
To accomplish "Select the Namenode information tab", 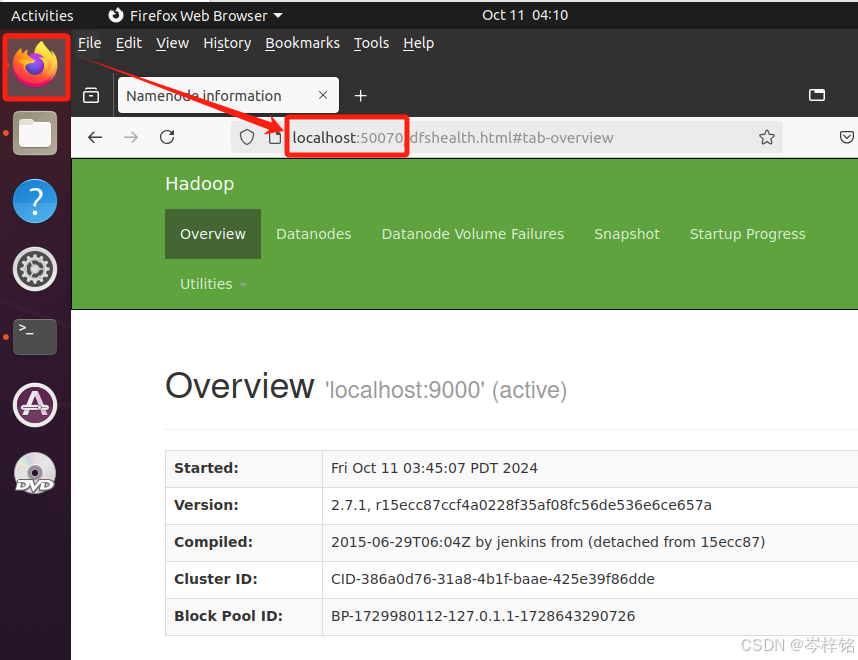I will 228,95.
